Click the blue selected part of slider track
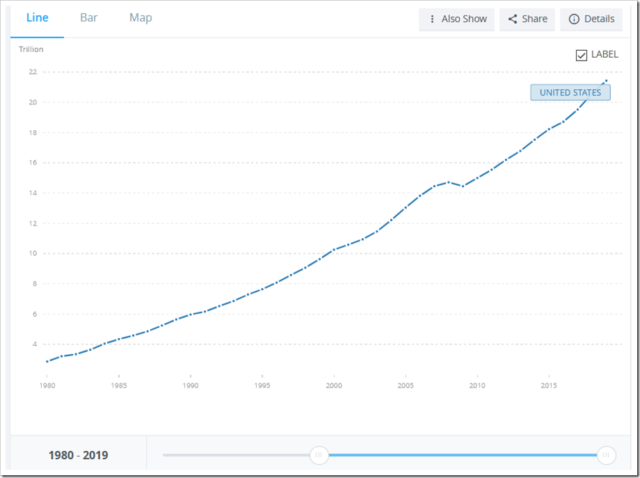This screenshot has width=640, height=478. (460, 455)
